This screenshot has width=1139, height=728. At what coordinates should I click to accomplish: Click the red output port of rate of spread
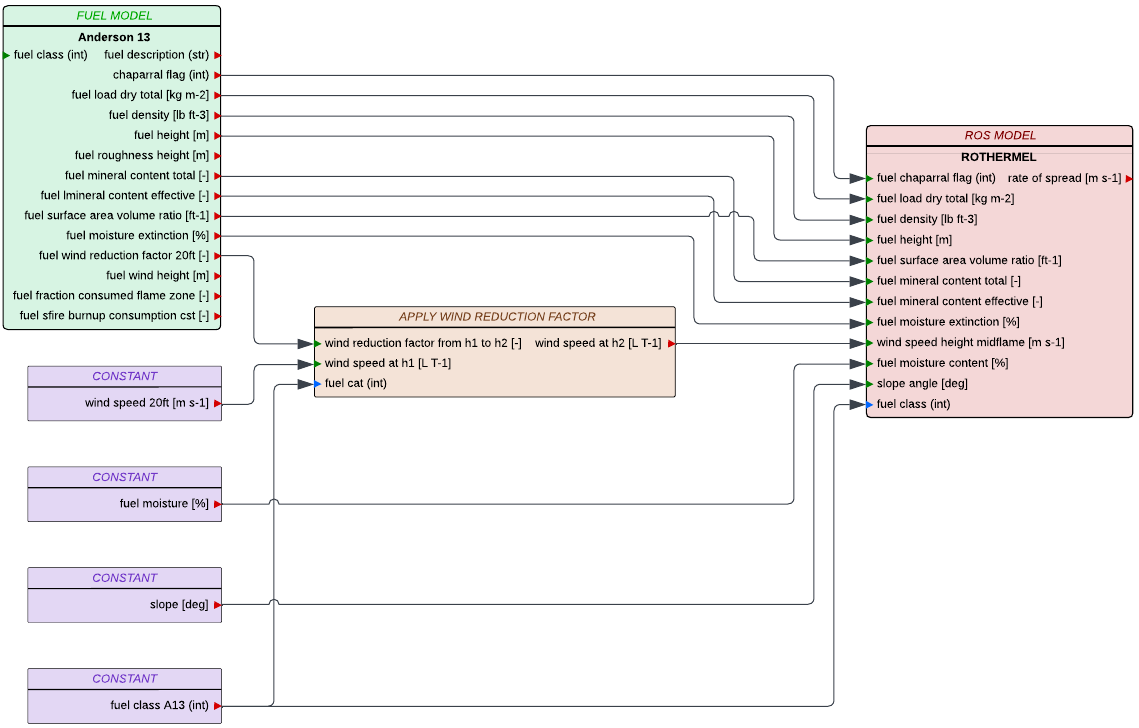pyautogui.click(x=1129, y=179)
